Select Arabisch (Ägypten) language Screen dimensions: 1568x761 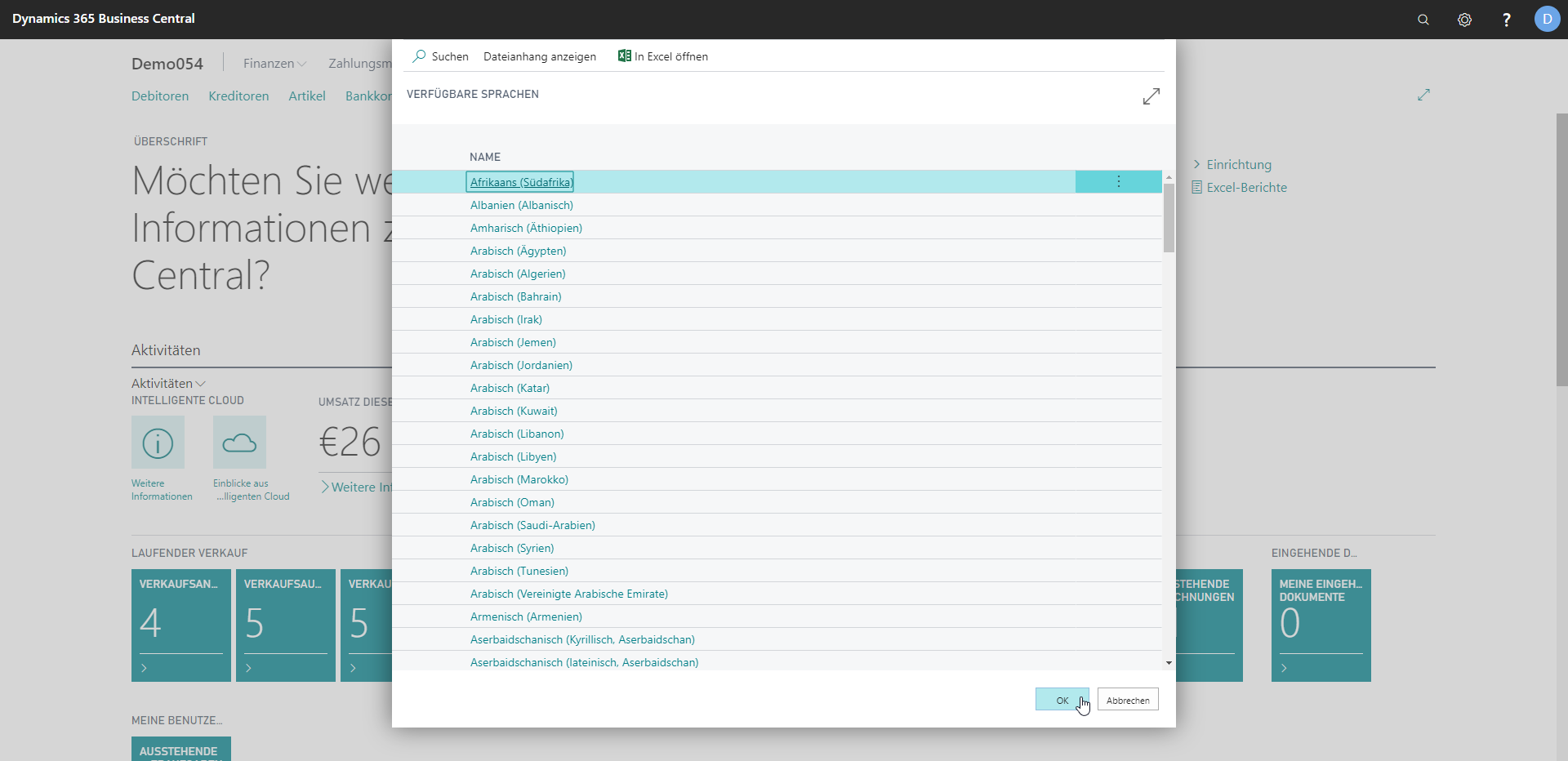tap(518, 251)
